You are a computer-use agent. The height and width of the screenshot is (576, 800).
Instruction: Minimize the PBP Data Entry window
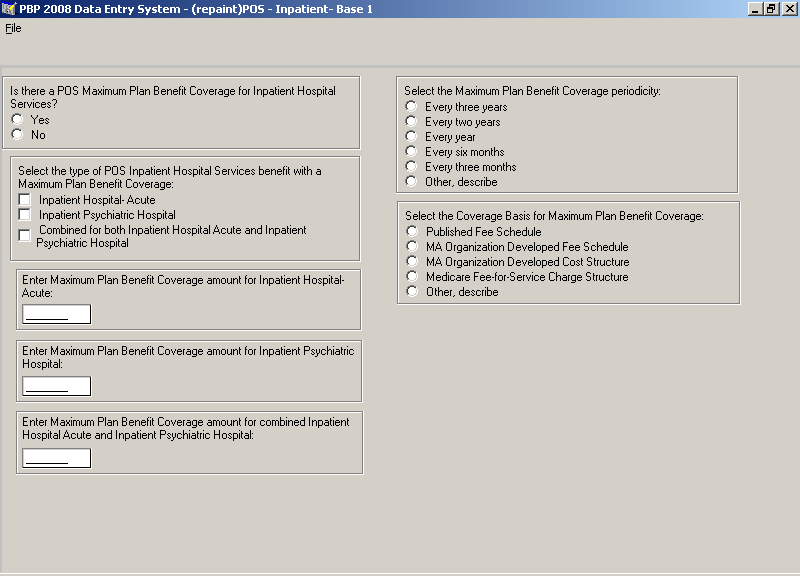[x=755, y=9]
